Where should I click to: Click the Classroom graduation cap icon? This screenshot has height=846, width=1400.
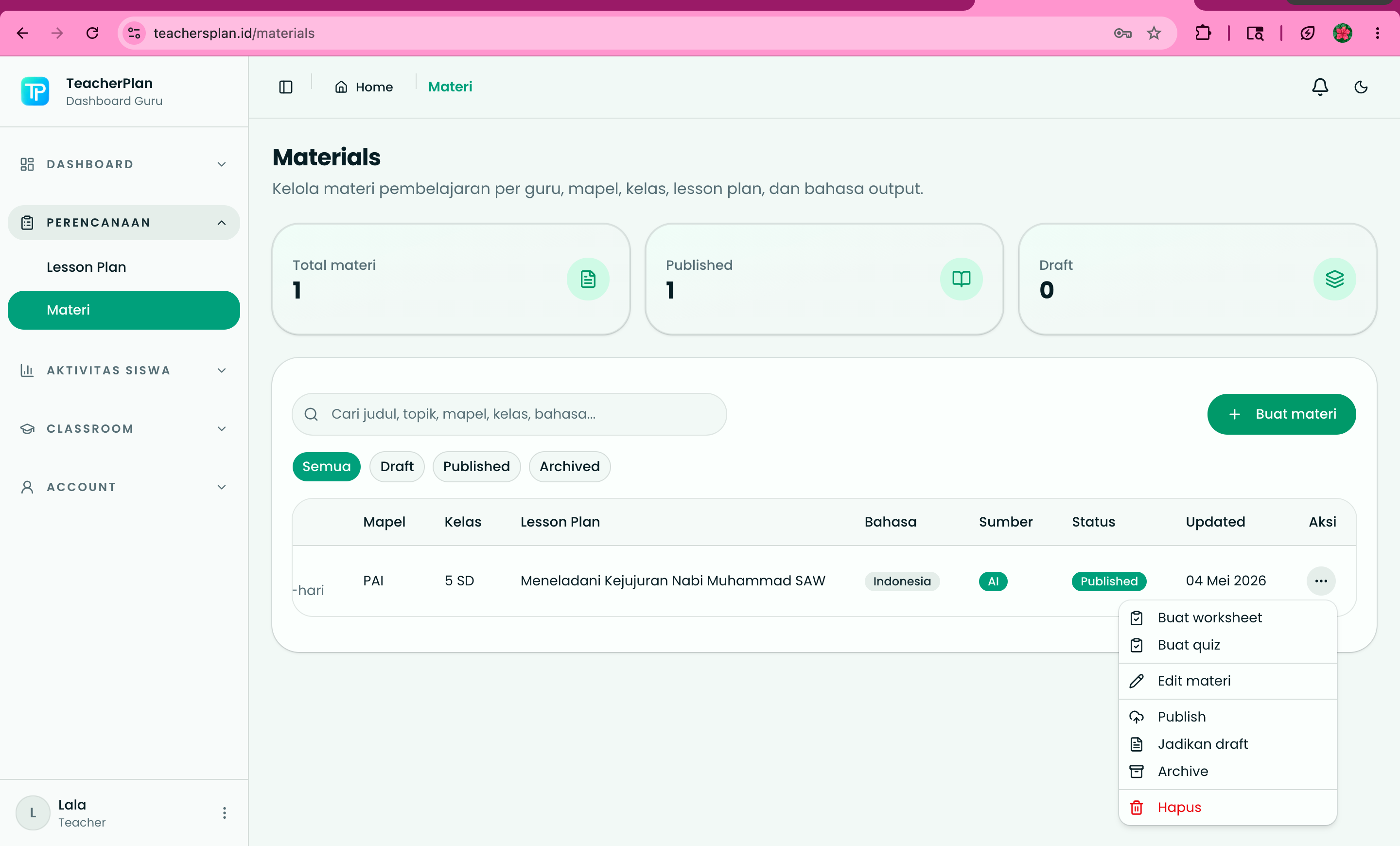(x=27, y=429)
